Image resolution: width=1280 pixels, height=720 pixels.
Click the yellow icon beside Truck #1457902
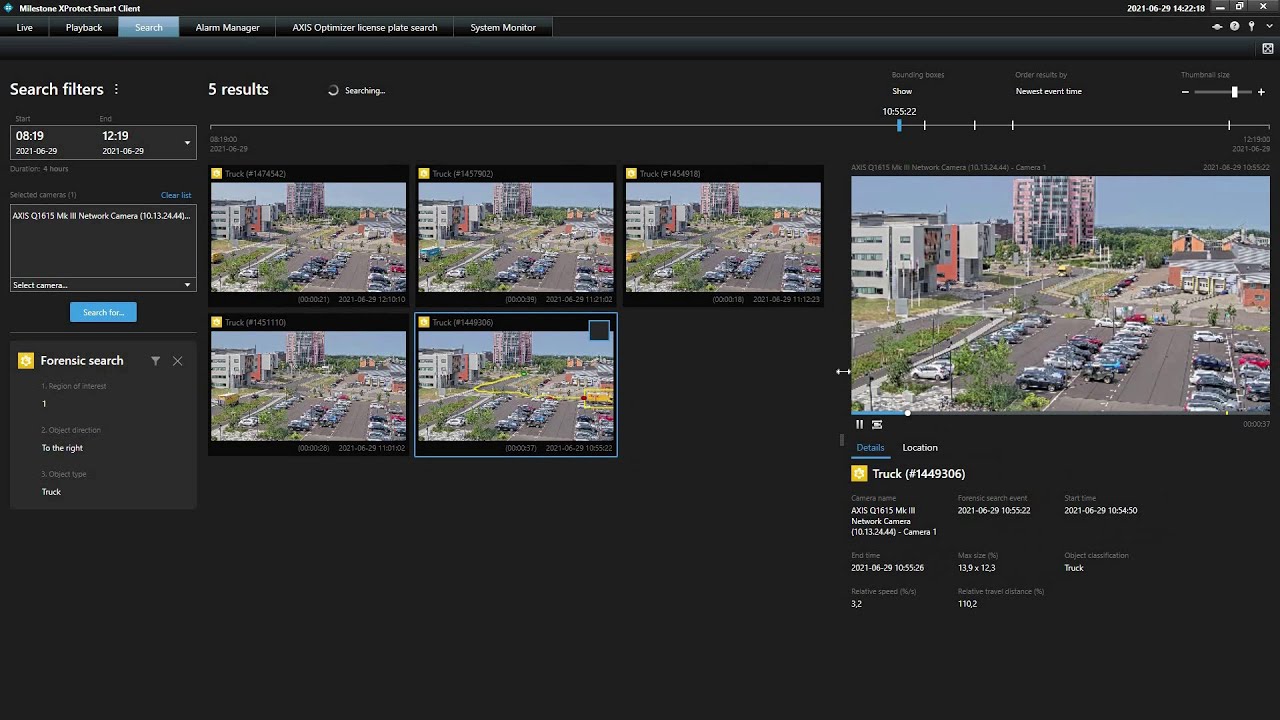tap(424, 174)
